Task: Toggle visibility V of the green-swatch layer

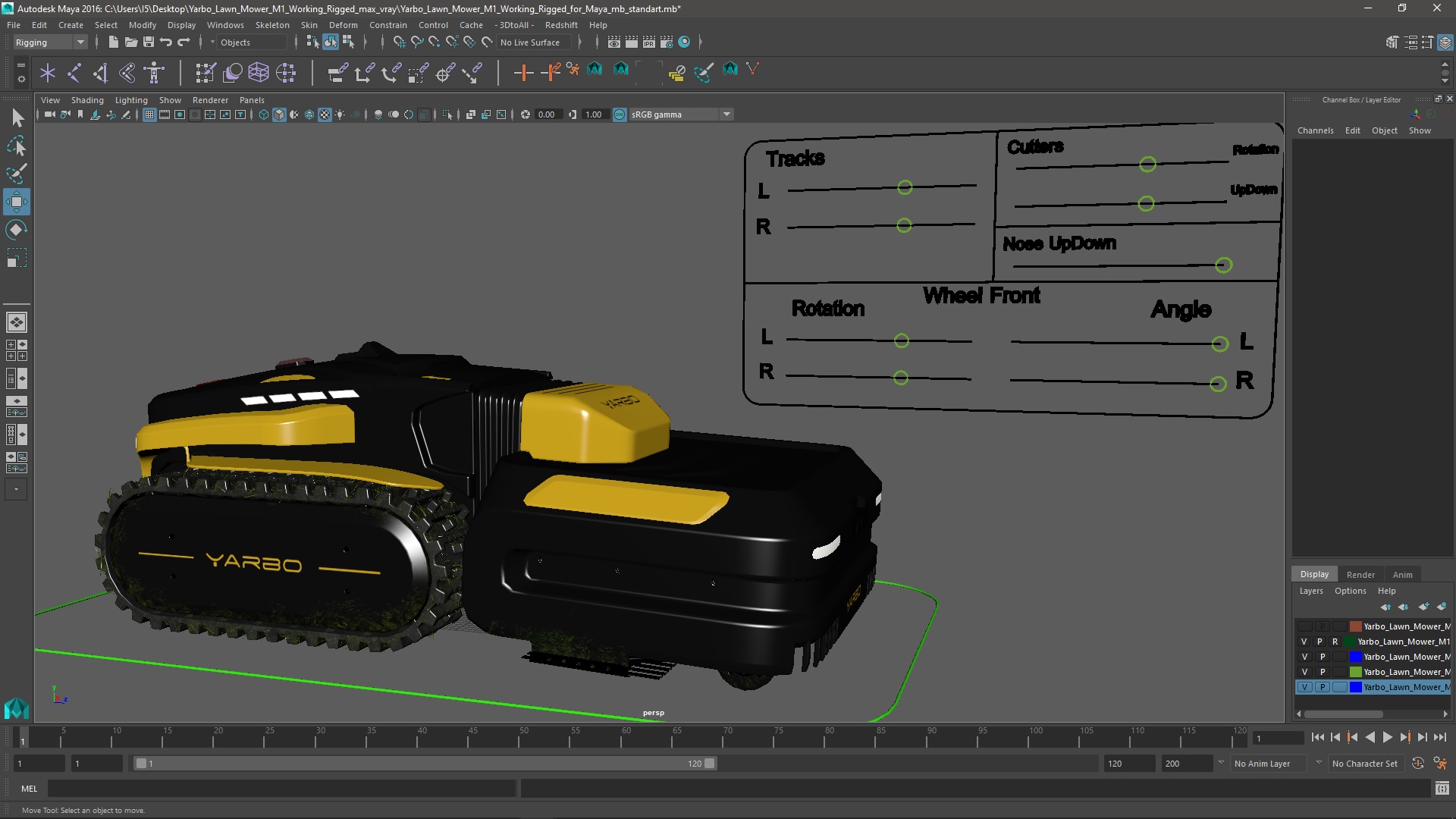Action: [1304, 672]
